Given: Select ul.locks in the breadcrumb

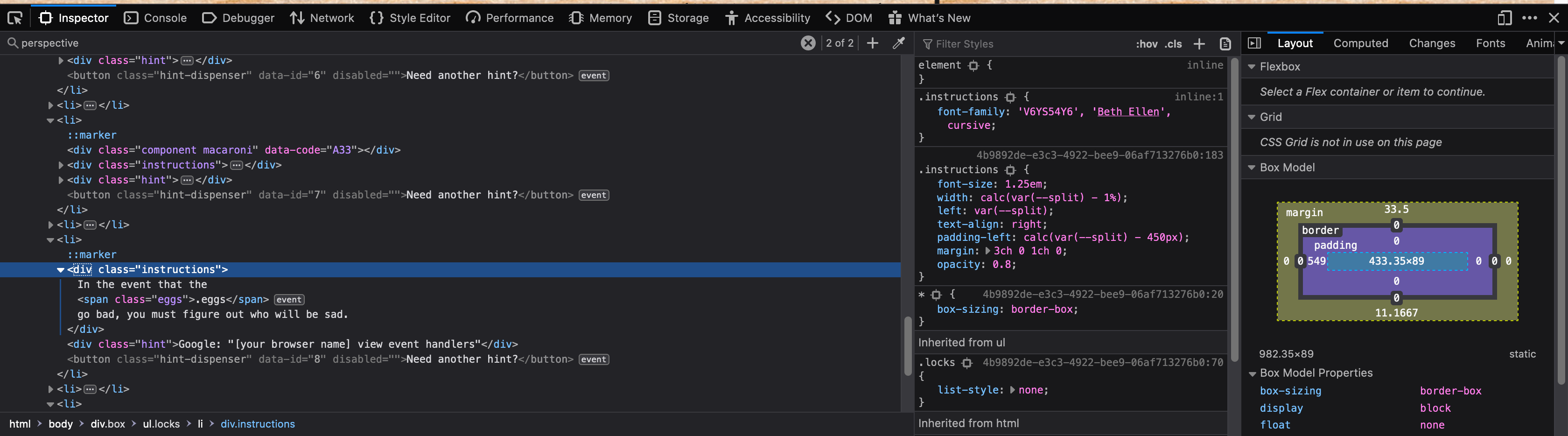Looking at the screenshot, I should [x=161, y=424].
